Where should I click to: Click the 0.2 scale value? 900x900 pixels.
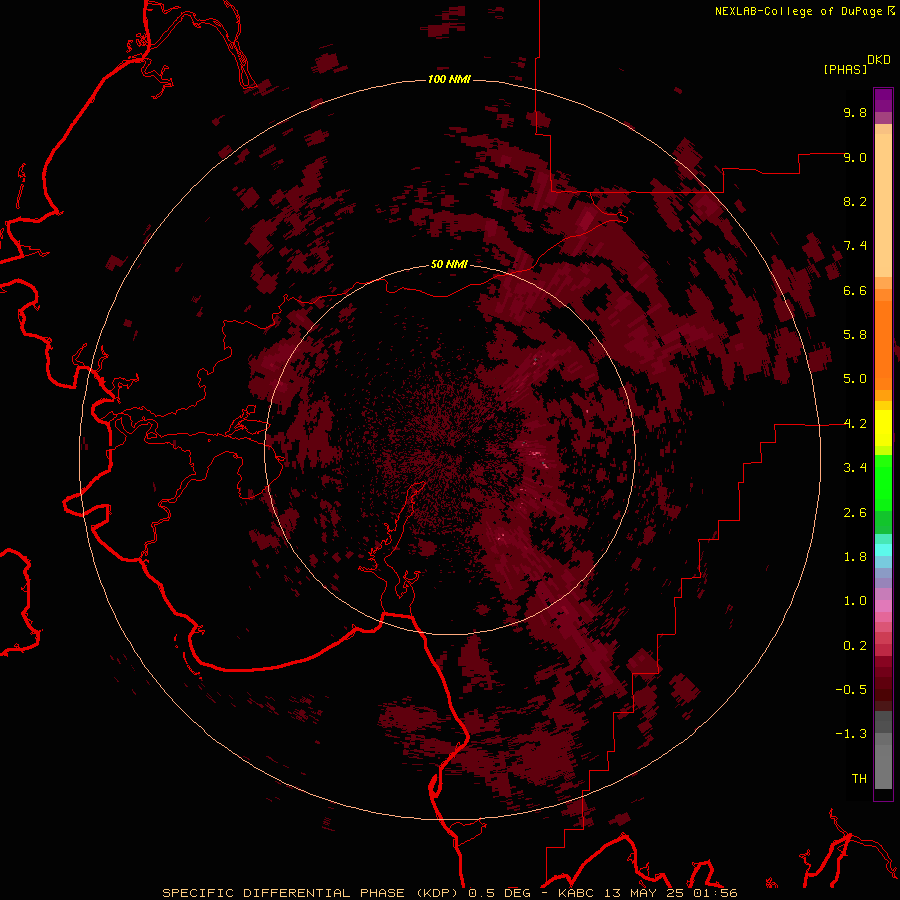coord(855,646)
